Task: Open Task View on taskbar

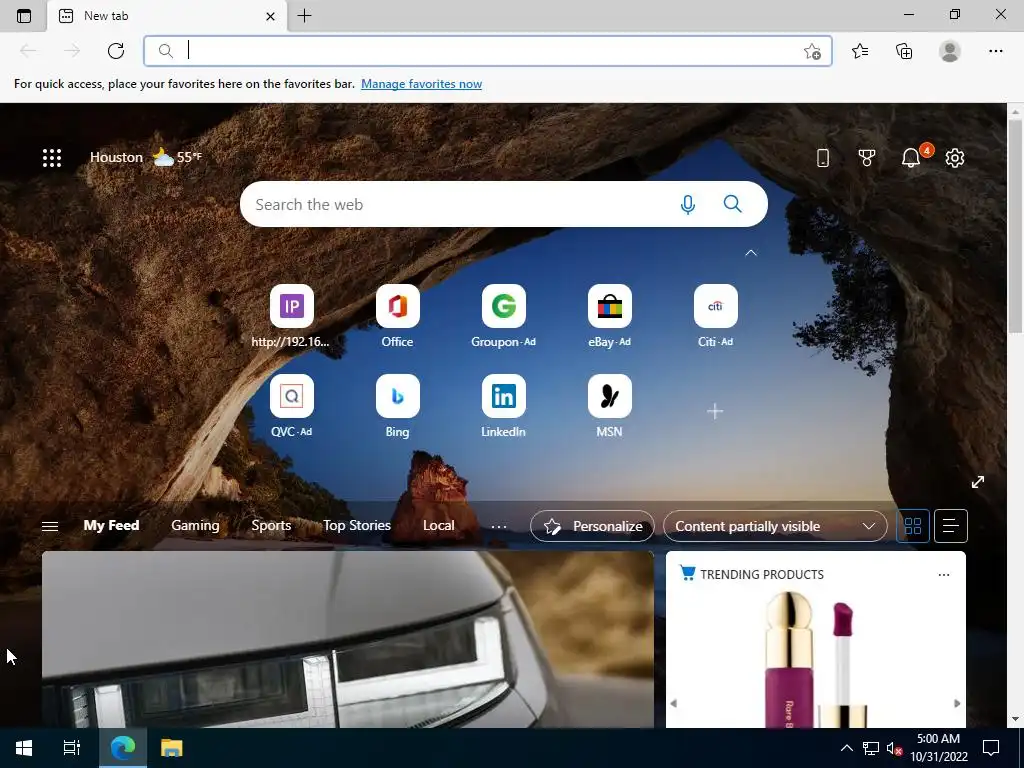Action: click(72, 748)
